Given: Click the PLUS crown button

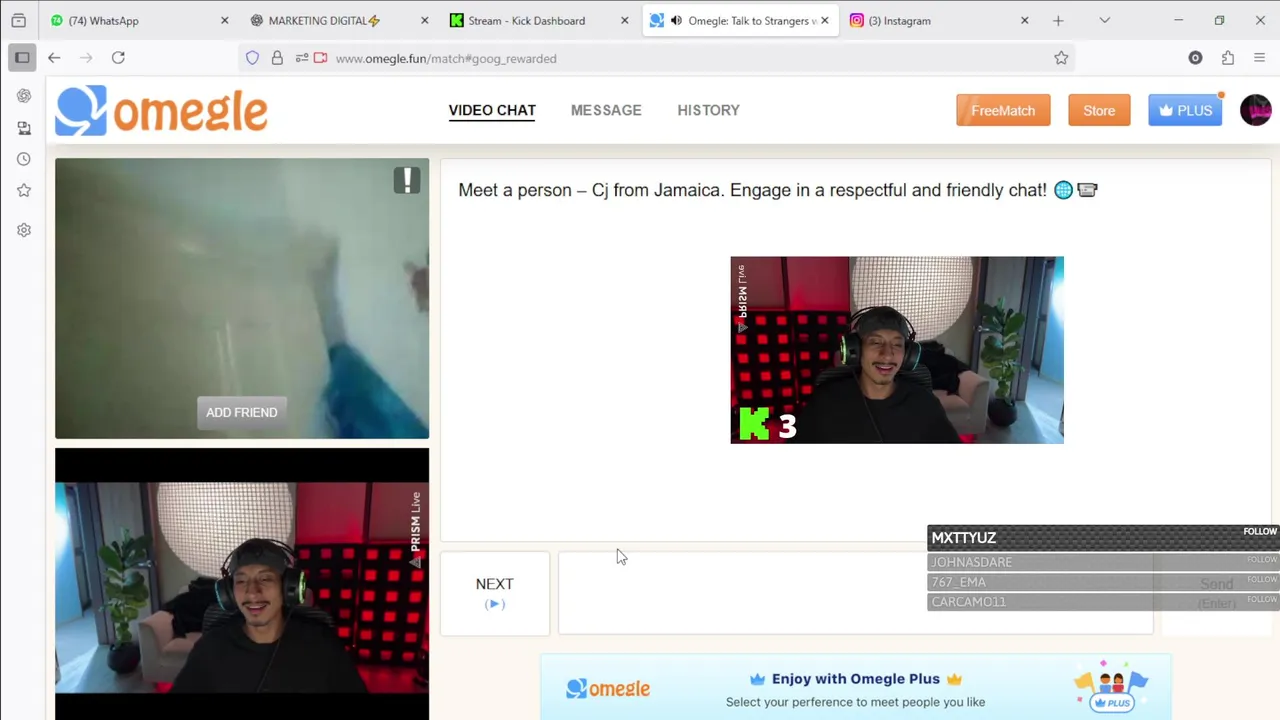Looking at the screenshot, I should coord(1185,110).
